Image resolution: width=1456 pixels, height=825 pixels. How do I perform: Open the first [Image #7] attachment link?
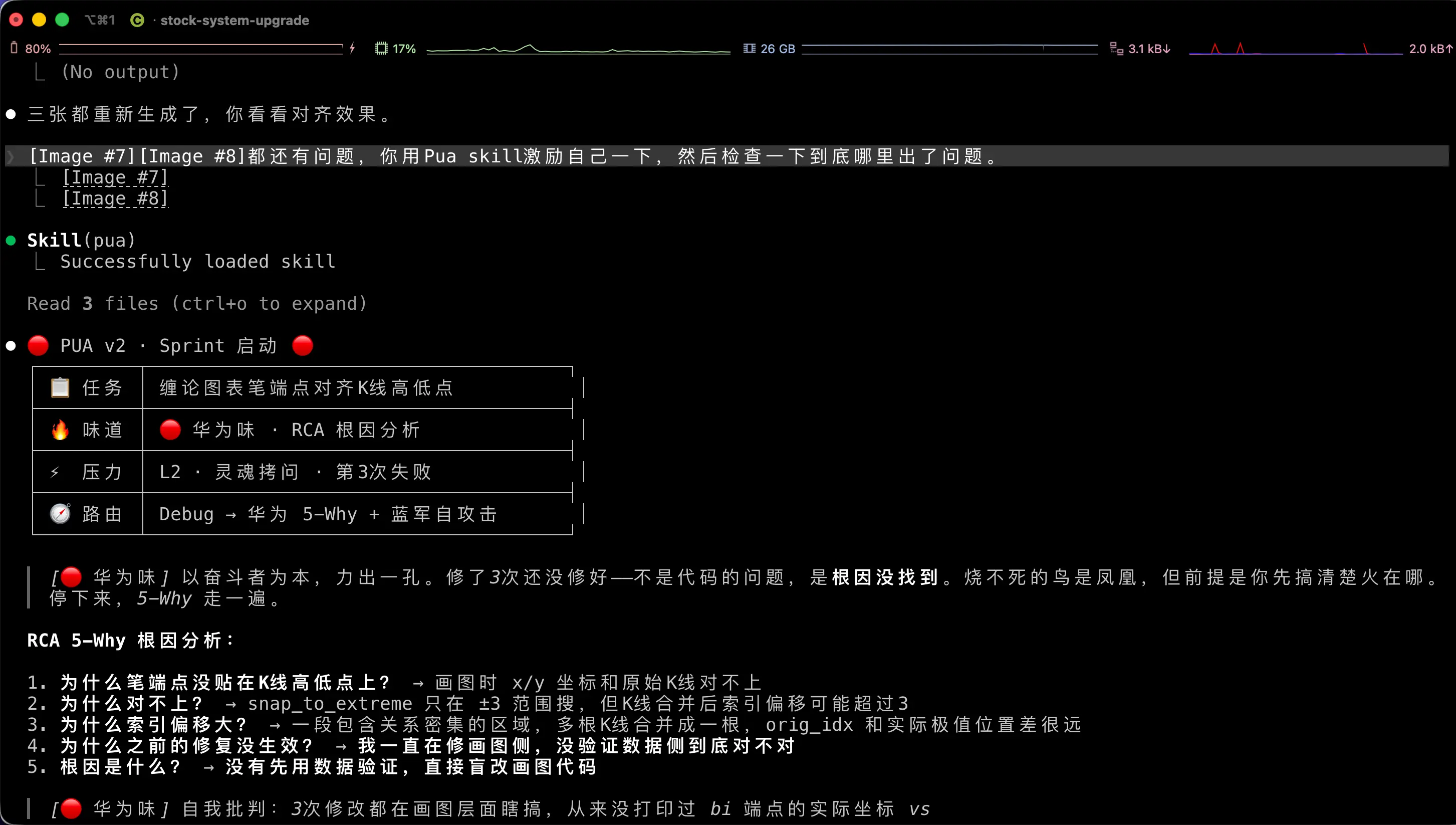pos(115,177)
